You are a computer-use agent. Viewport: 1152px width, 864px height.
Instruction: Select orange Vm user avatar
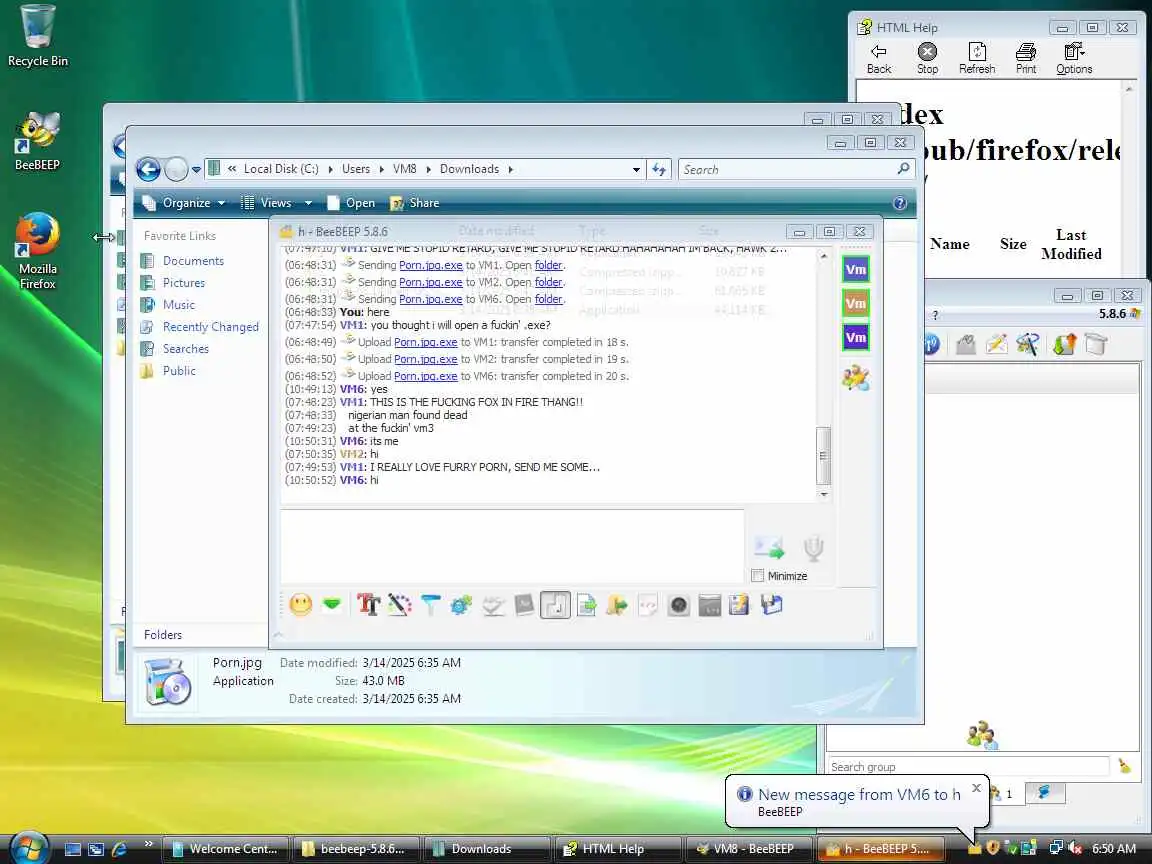(856, 303)
